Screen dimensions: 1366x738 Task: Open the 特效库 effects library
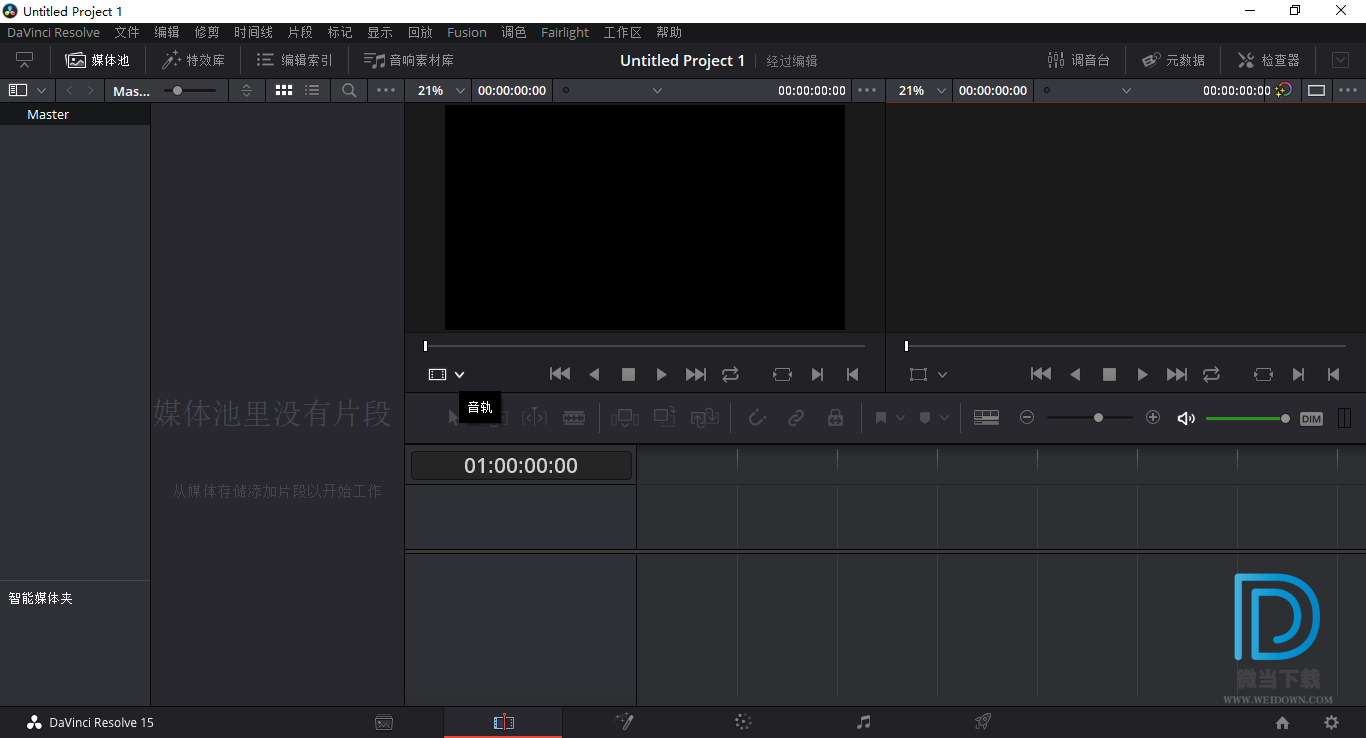pos(193,60)
